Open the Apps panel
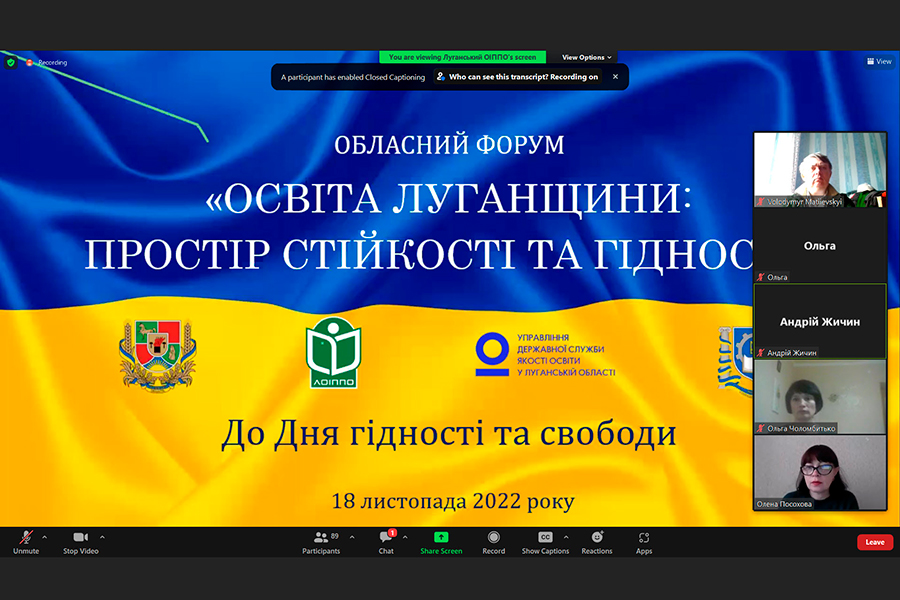Screen dimensions: 900x600 pos(644,543)
